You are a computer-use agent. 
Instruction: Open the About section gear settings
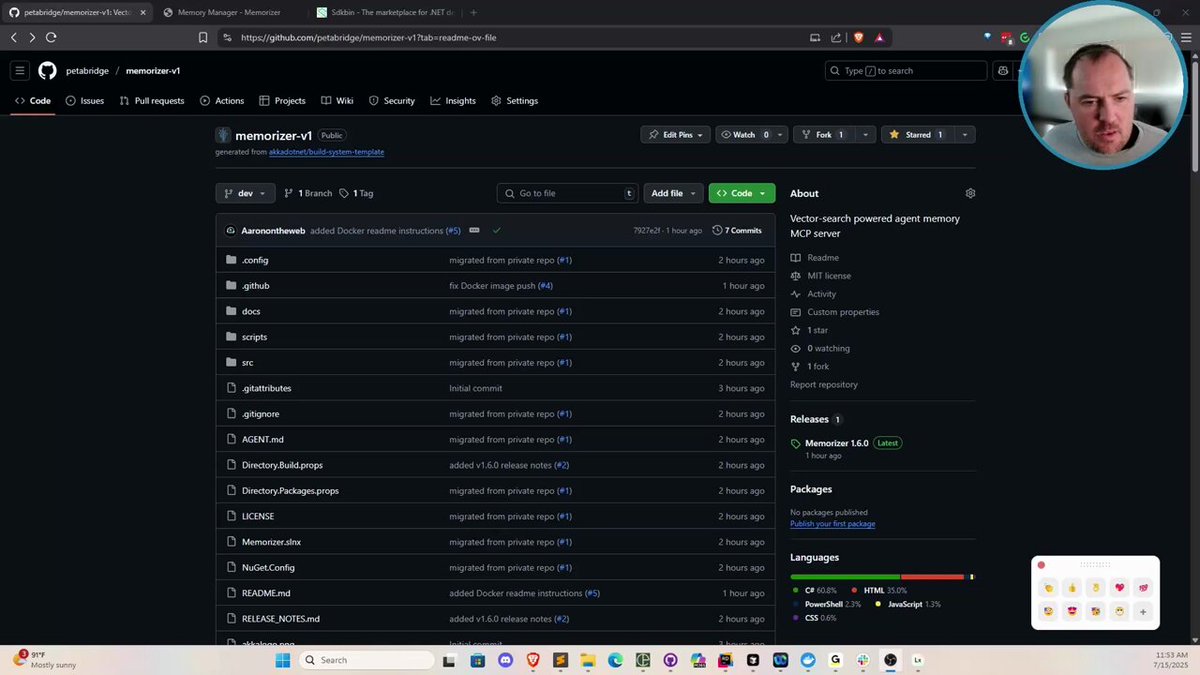click(970, 193)
